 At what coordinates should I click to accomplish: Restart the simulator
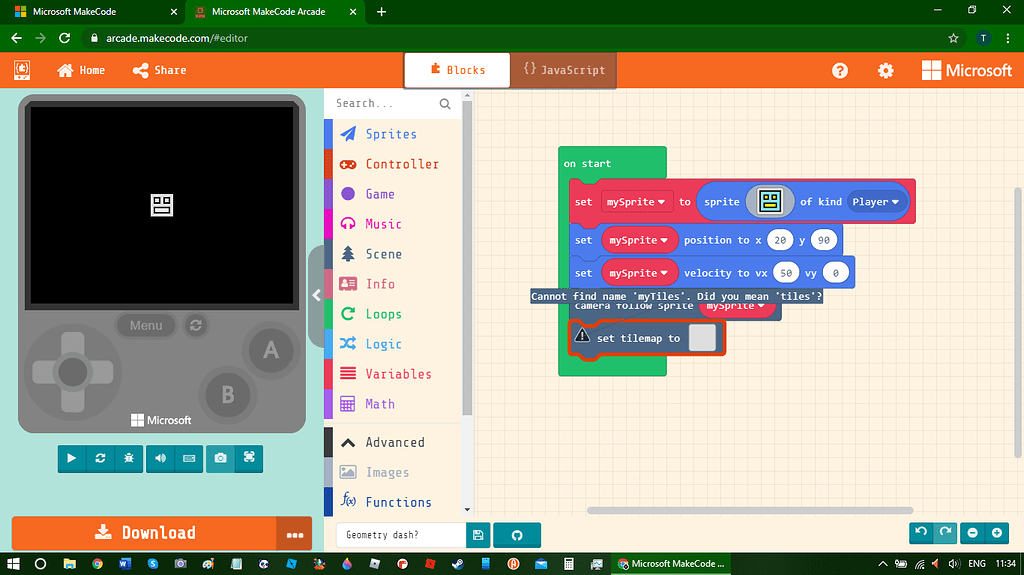(100, 458)
